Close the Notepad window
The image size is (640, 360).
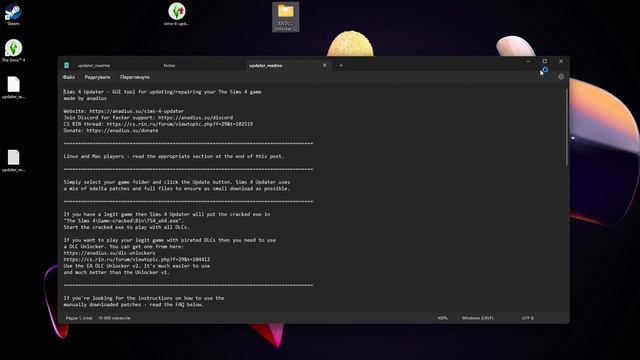(x=561, y=61)
